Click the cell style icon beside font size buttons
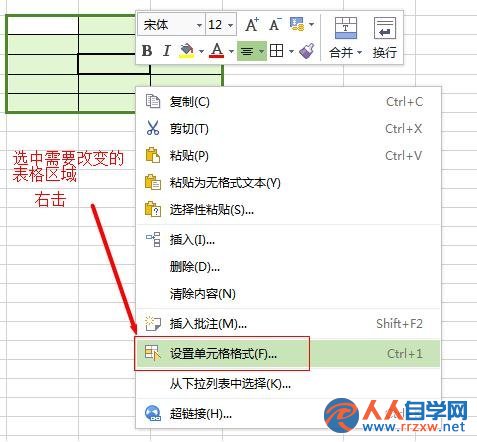 (297, 24)
